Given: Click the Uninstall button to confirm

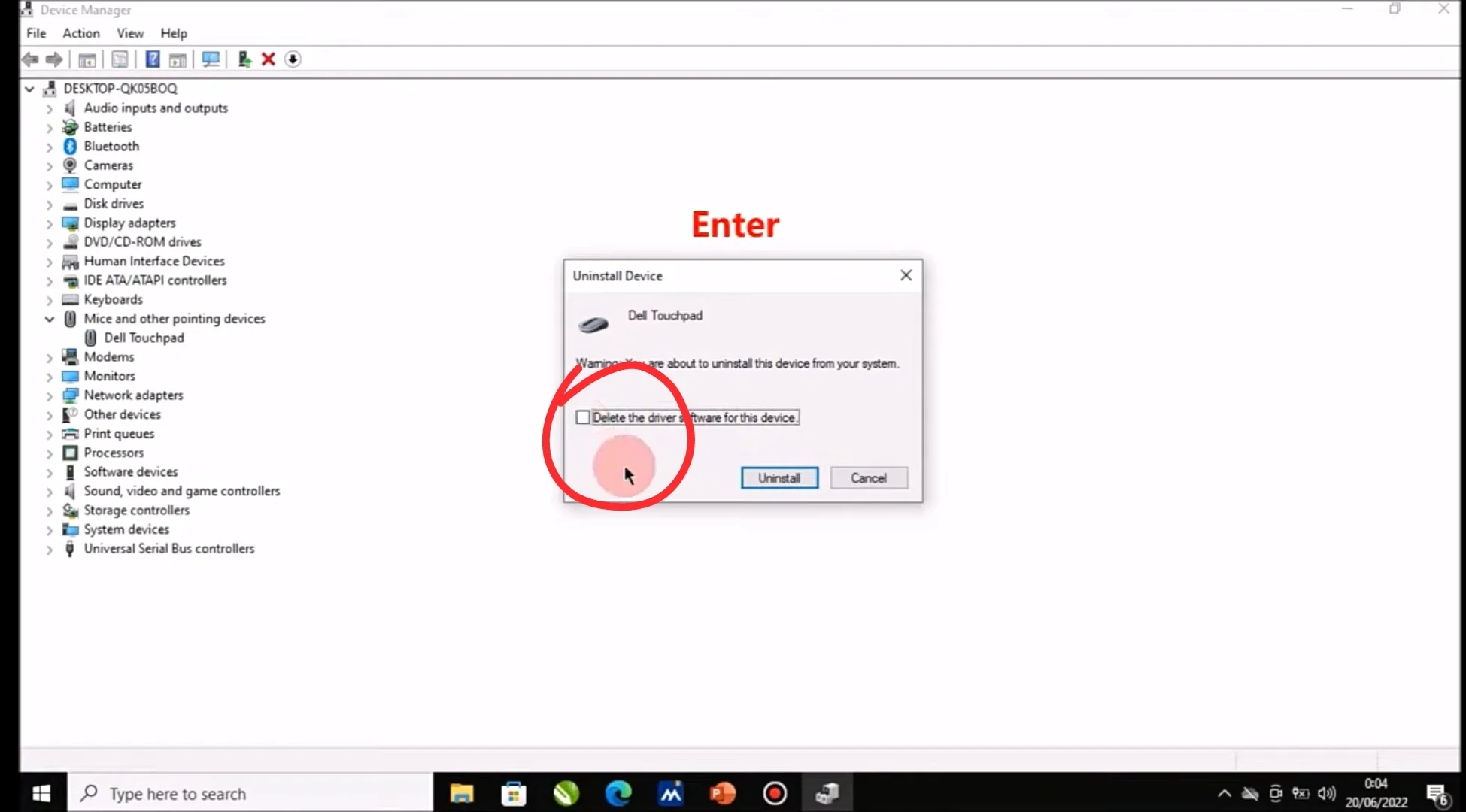Looking at the screenshot, I should 779,478.
